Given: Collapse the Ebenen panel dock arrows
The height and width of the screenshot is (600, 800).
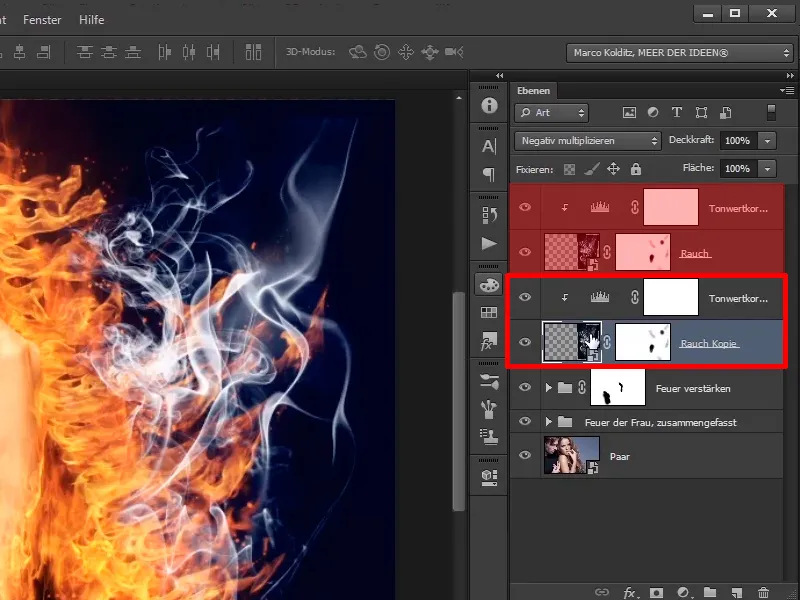Looking at the screenshot, I should 790,76.
